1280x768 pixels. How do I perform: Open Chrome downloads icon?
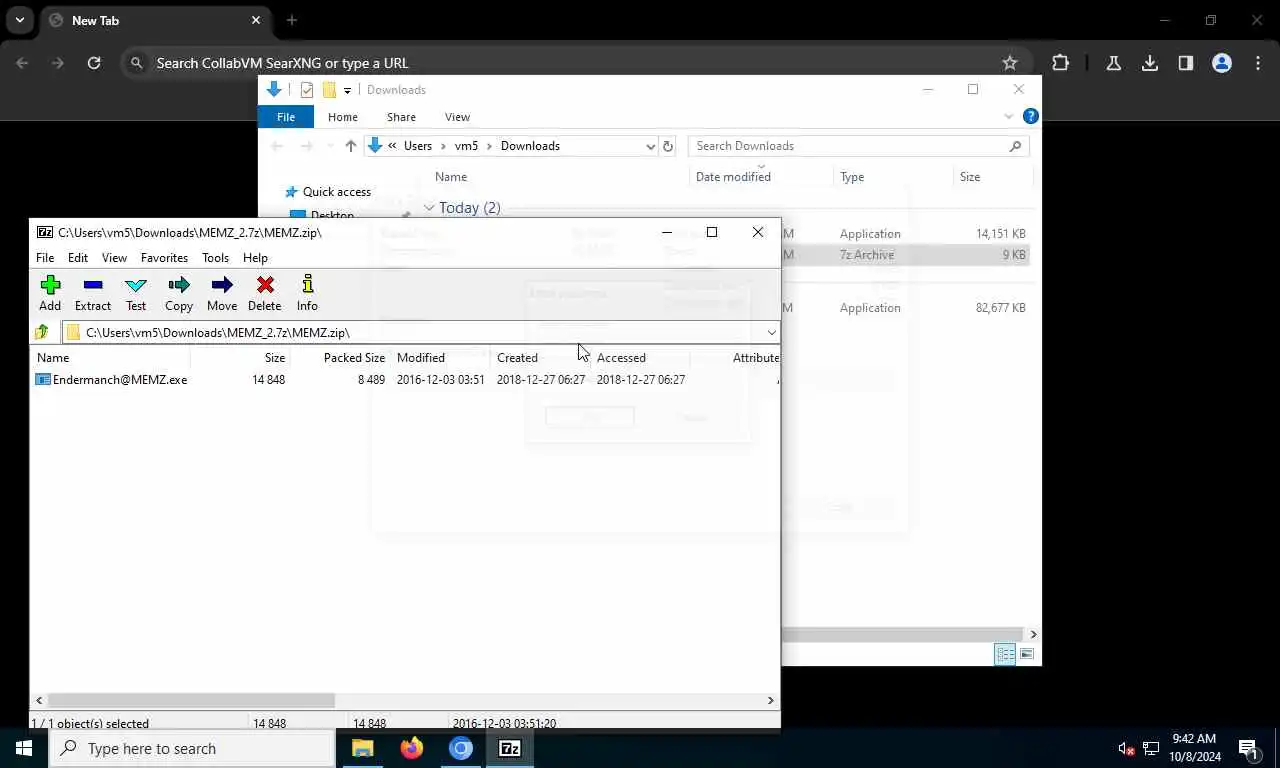(x=1150, y=63)
